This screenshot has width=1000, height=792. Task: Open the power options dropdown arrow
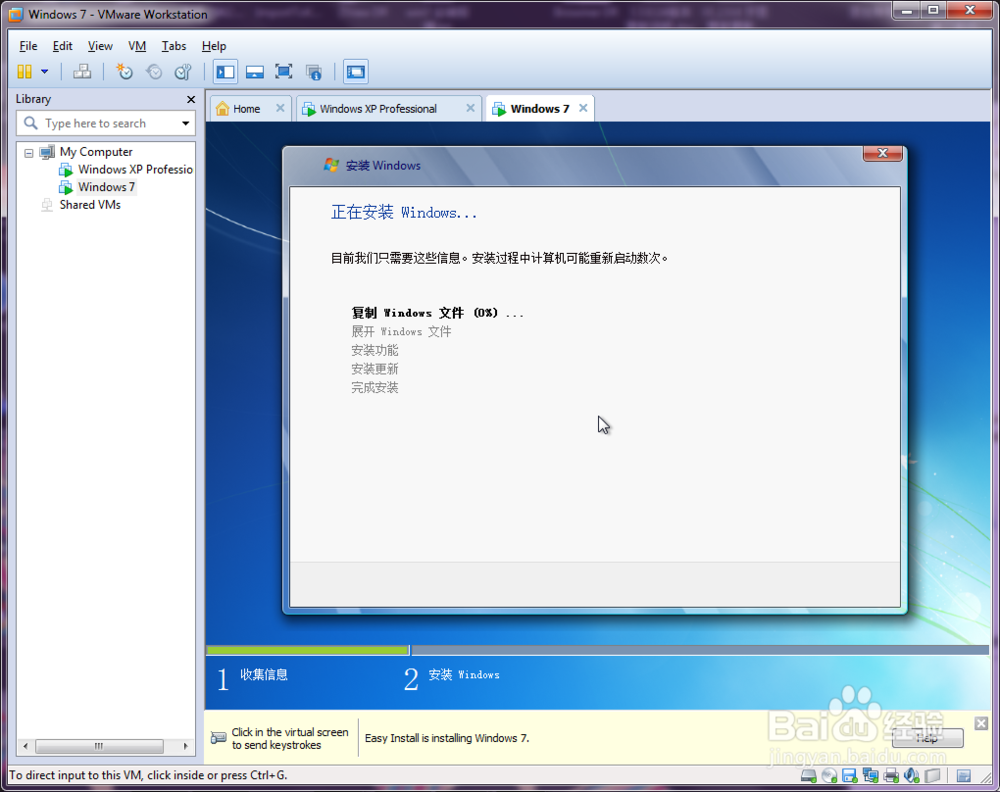(45, 71)
